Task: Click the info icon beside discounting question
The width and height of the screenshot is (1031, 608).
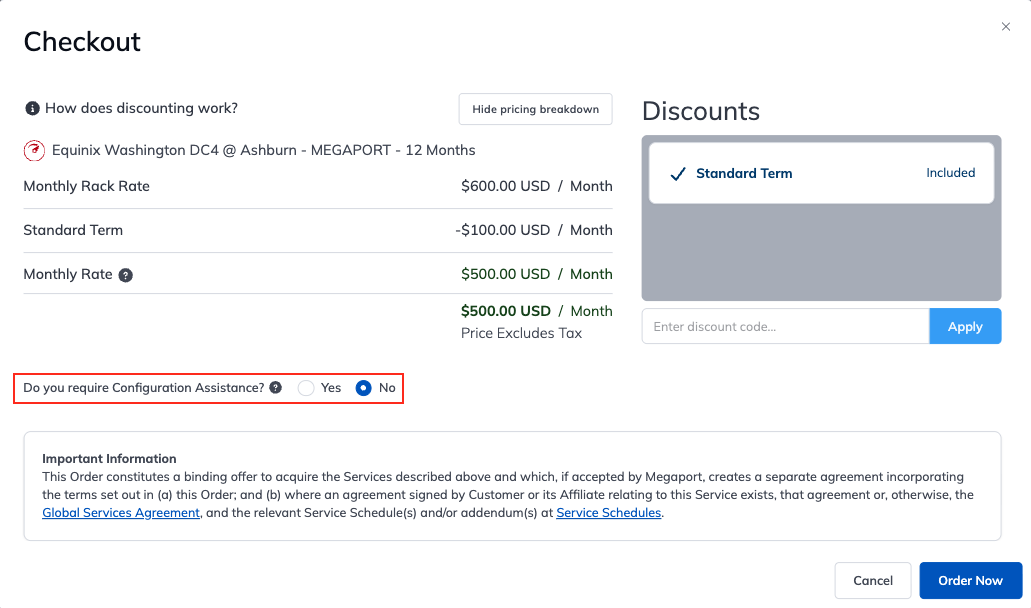Action: pyautogui.click(x=32, y=108)
